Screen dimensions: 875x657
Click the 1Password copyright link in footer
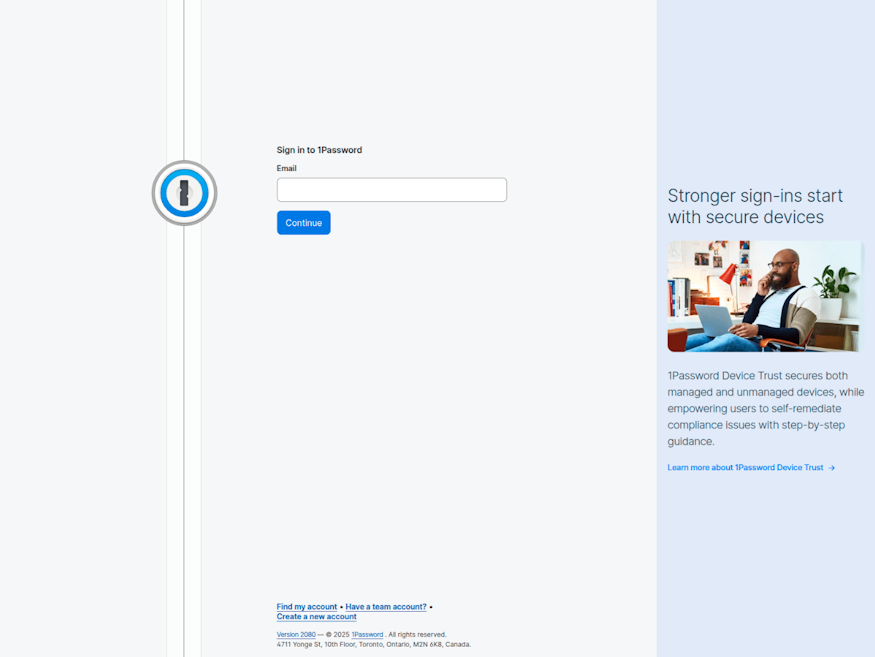tap(366, 634)
